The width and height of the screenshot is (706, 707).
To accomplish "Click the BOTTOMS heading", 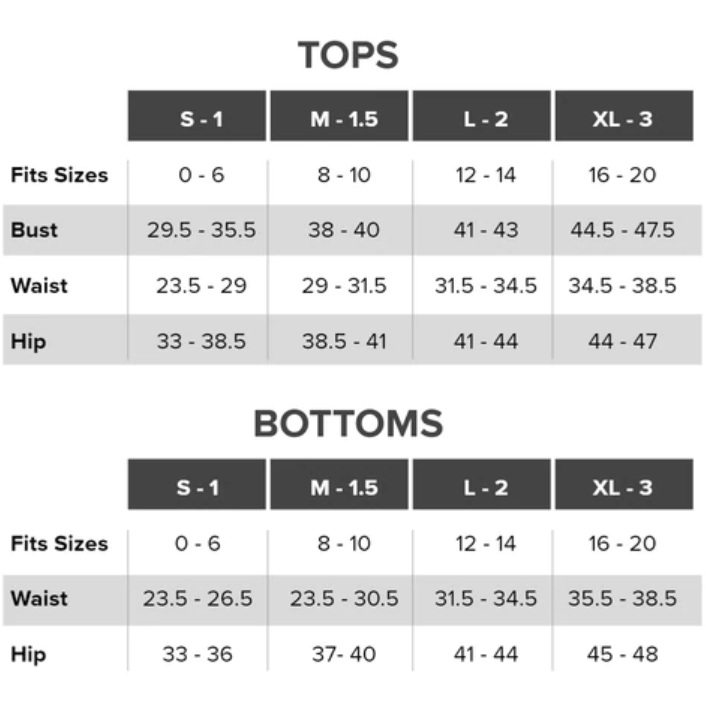I will (x=348, y=424).
